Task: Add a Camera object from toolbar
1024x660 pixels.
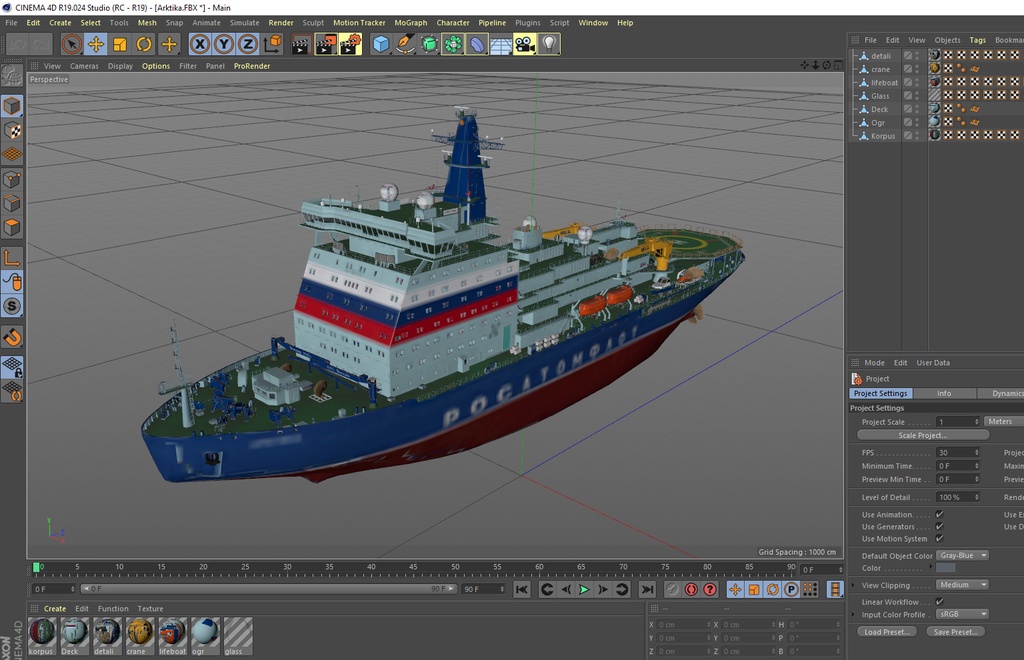Action: [x=524, y=44]
